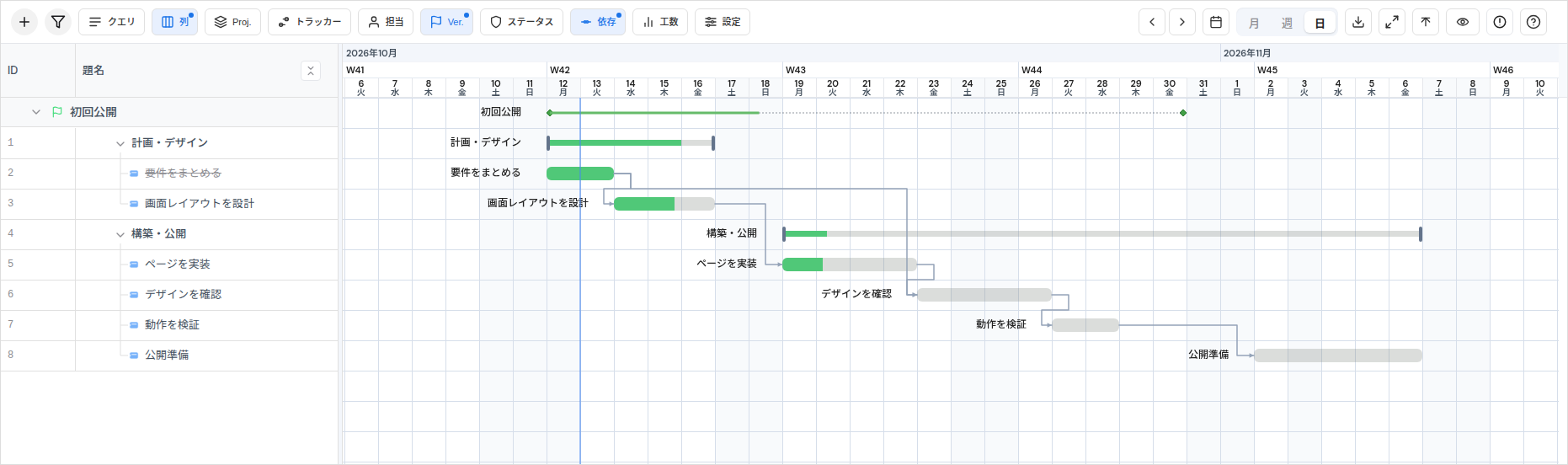Click the デザインを確認 row tracker icon
The width and height of the screenshot is (1568, 465).
[x=134, y=295]
